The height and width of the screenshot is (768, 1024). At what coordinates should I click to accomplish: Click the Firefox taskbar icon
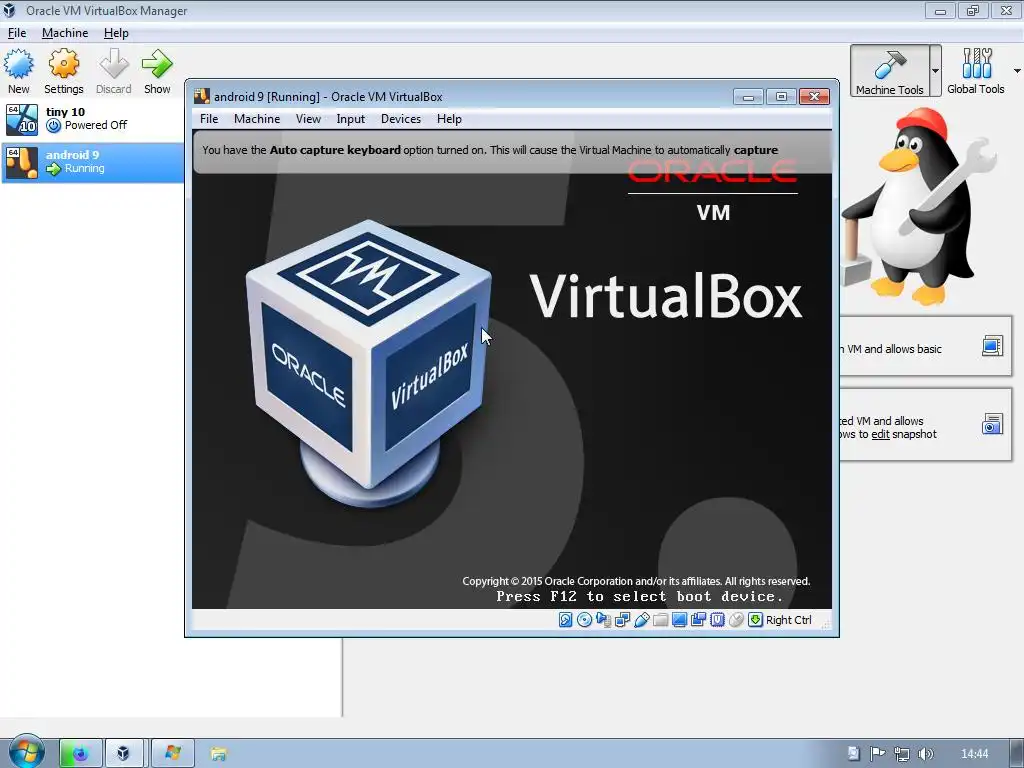point(81,754)
